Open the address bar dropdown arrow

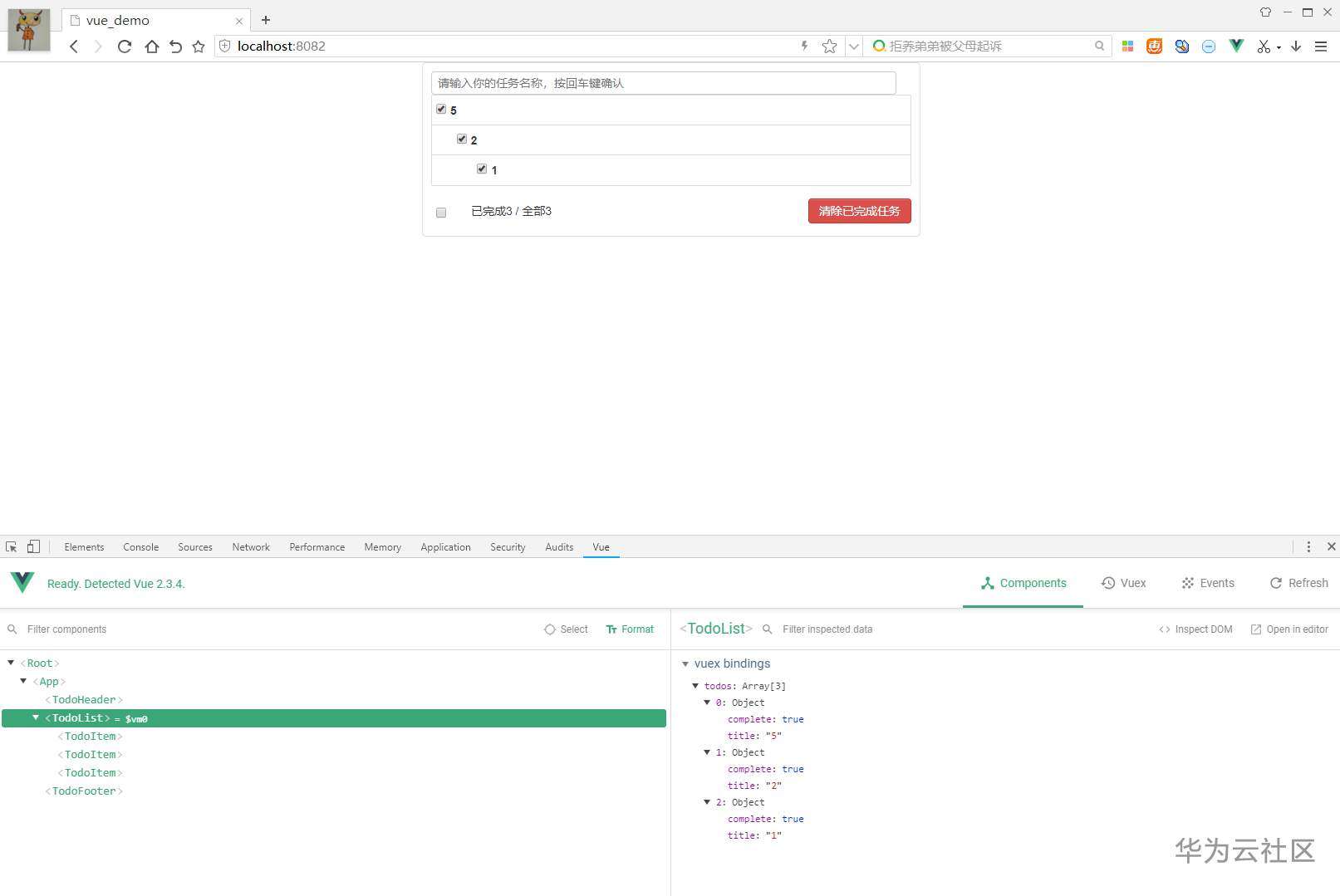(854, 47)
